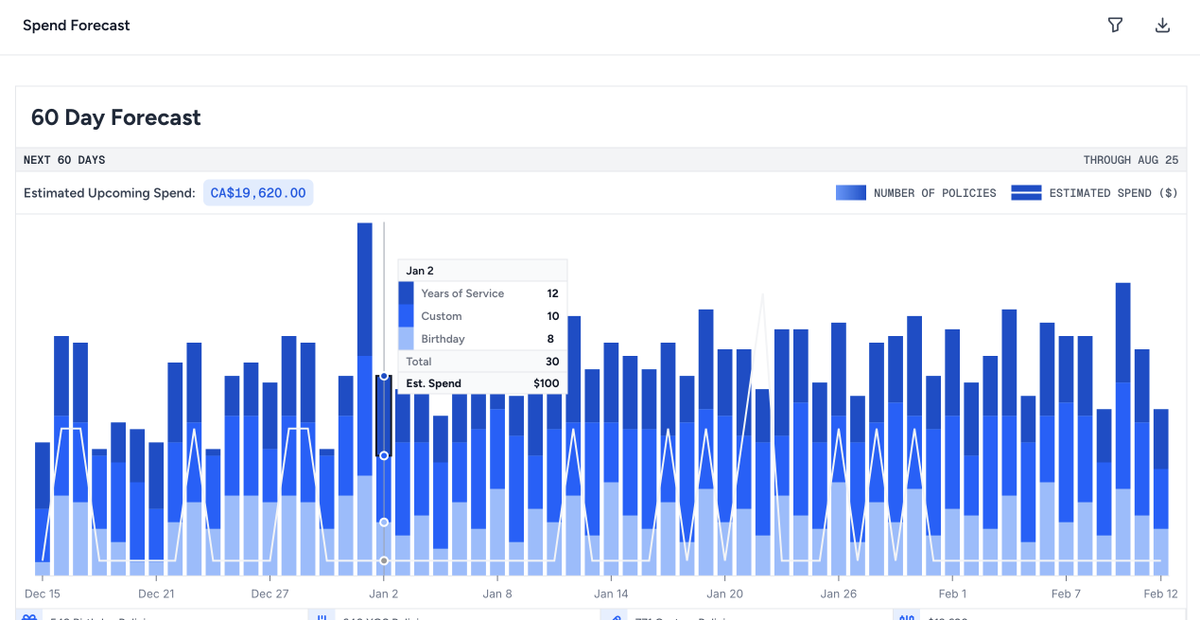1200x620 pixels.
Task: Click the Spend Forecast page title
Action: pos(76,25)
